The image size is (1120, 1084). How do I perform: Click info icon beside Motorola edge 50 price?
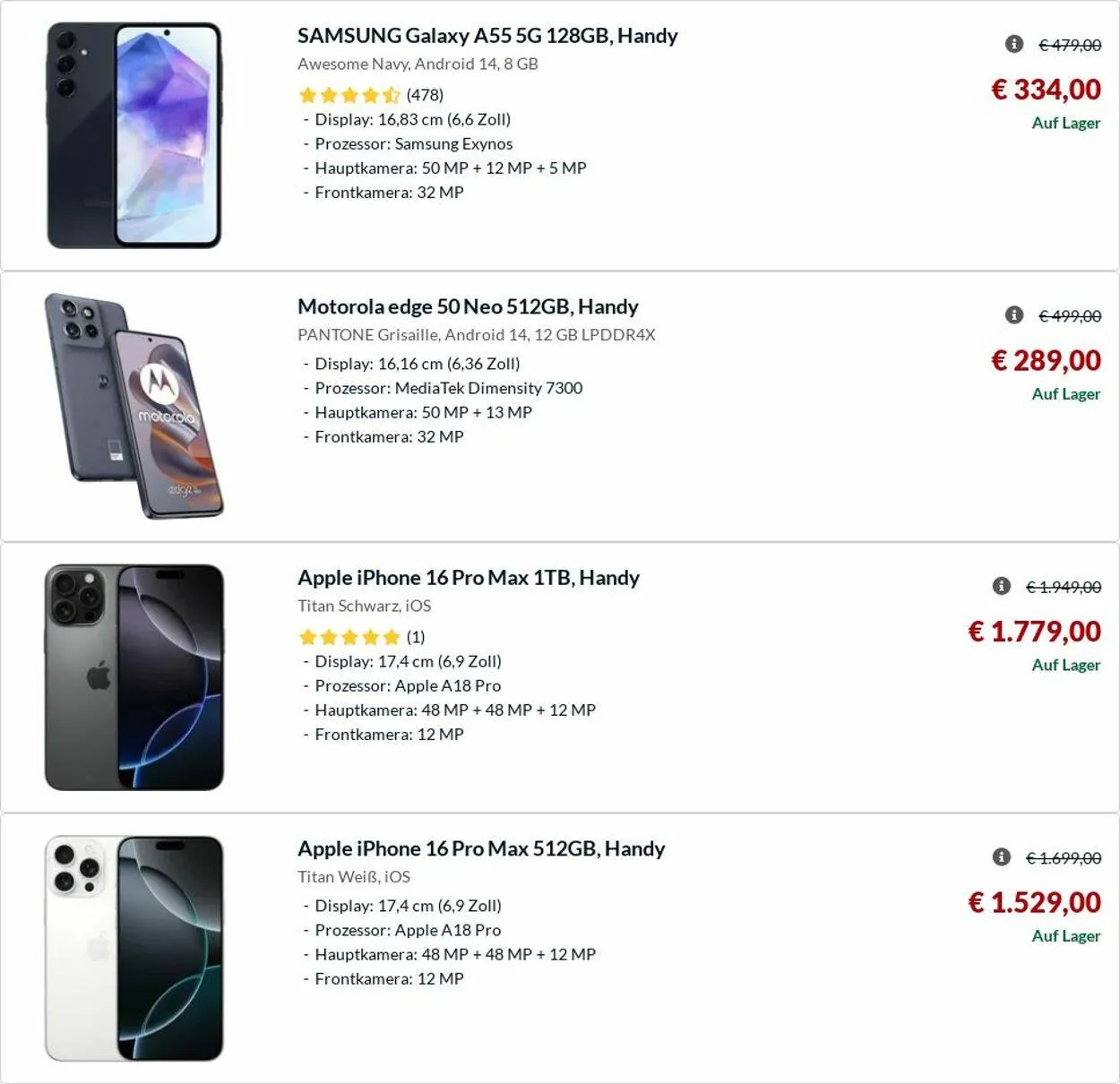tap(1014, 314)
